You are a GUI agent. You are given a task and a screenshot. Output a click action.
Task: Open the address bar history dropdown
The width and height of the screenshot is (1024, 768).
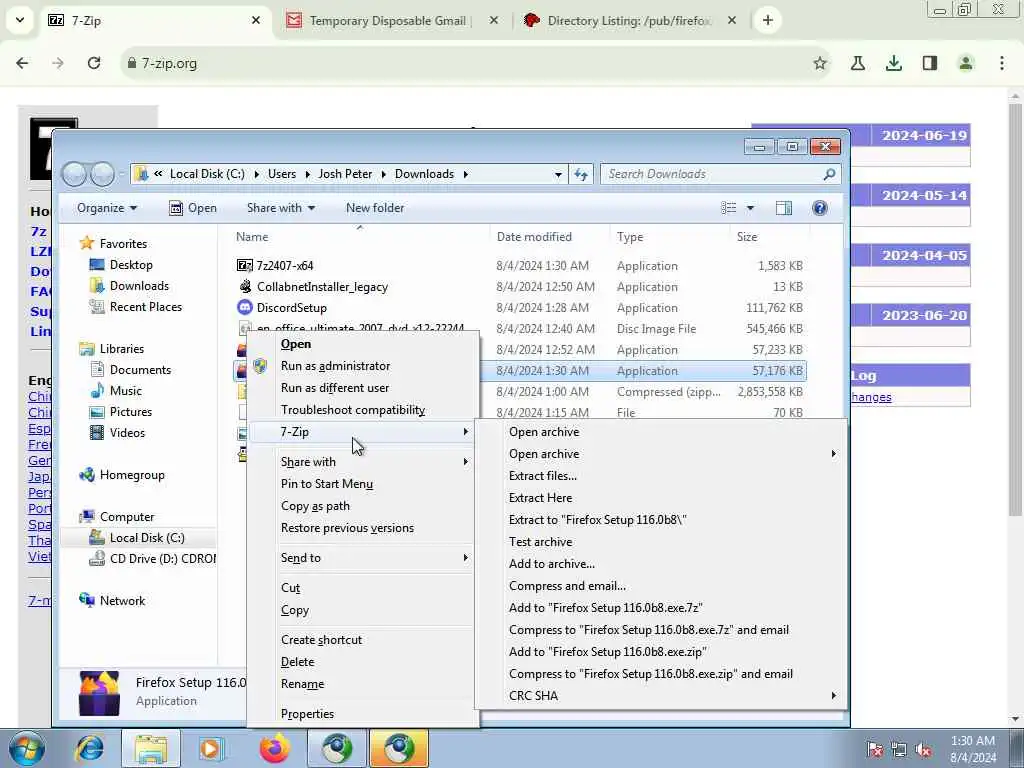point(558,174)
